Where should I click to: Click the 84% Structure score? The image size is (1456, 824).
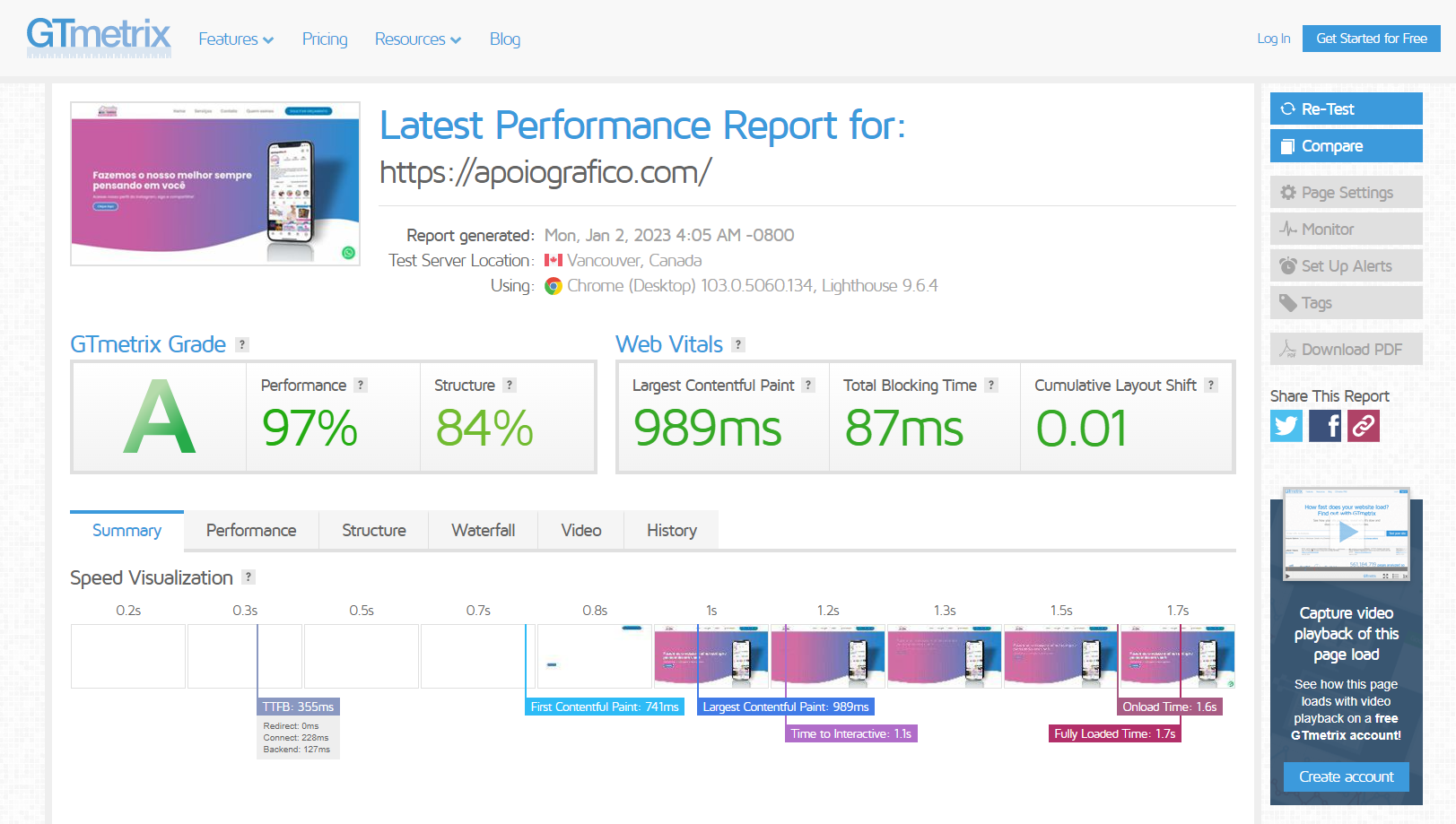tap(484, 428)
